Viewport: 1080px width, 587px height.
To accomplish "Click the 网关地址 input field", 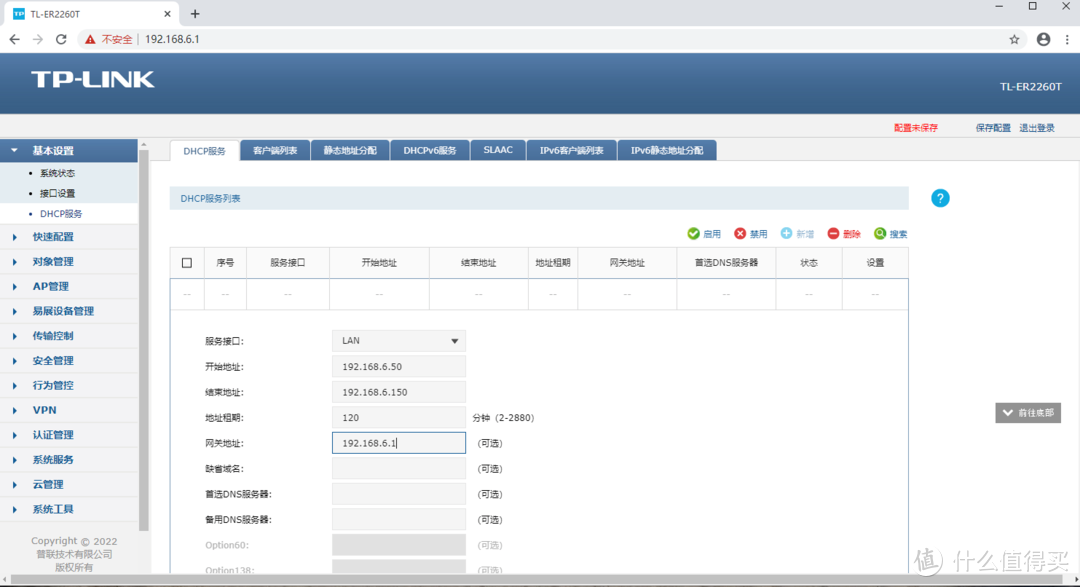I will click(398, 442).
